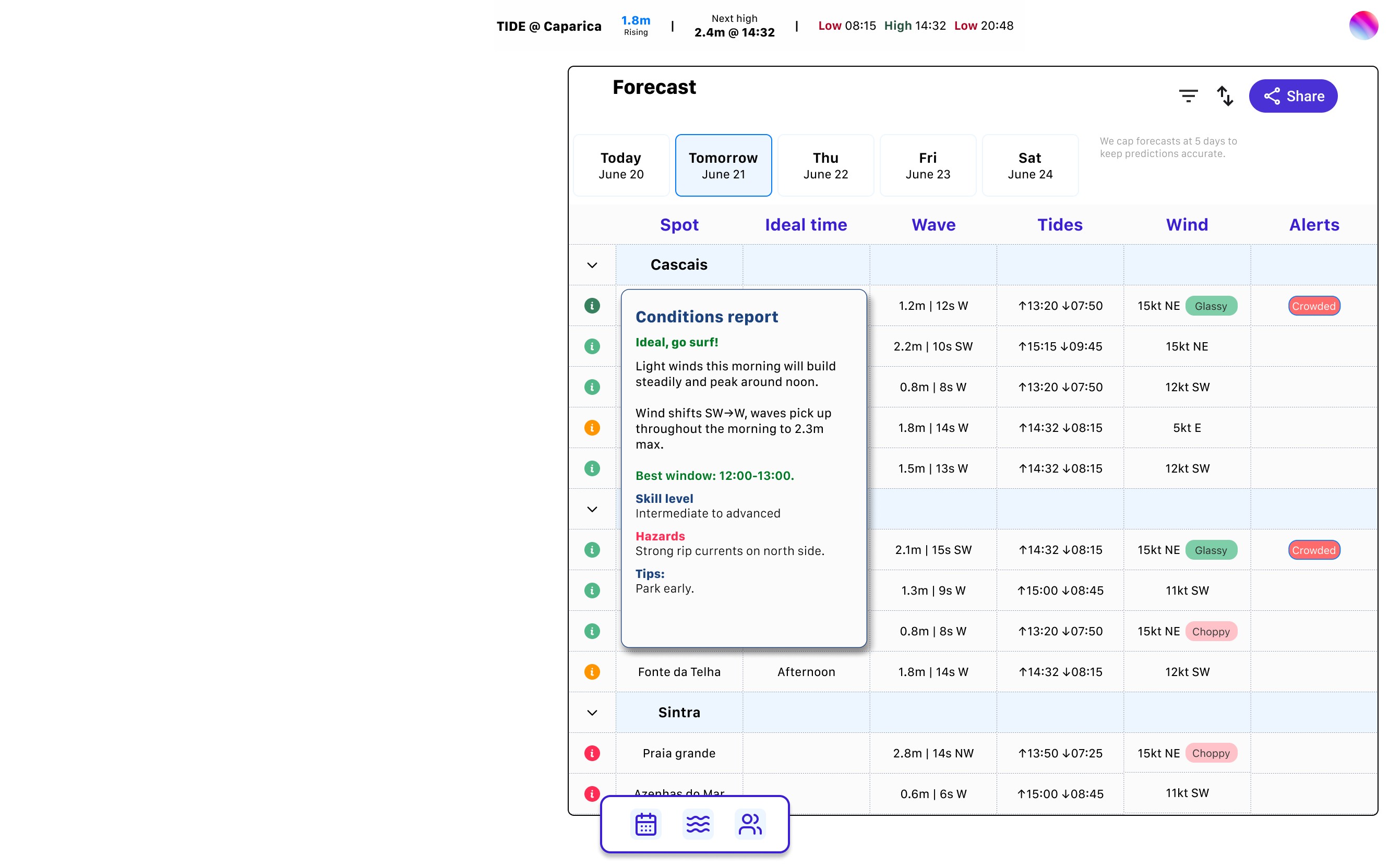Open the filter options icon
This screenshot has height=868, width=1389.
coord(1188,96)
